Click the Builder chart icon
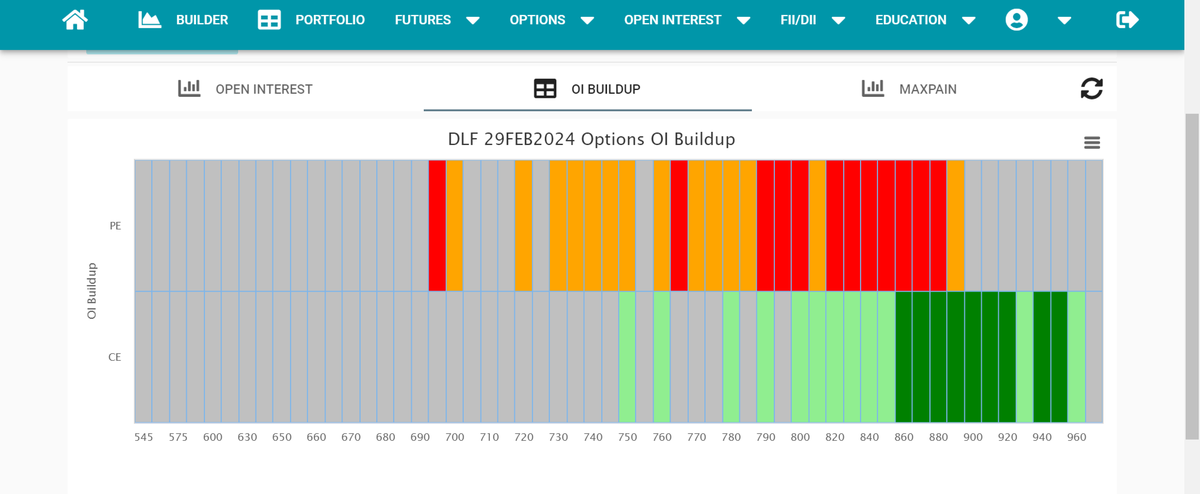 [150, 20]
